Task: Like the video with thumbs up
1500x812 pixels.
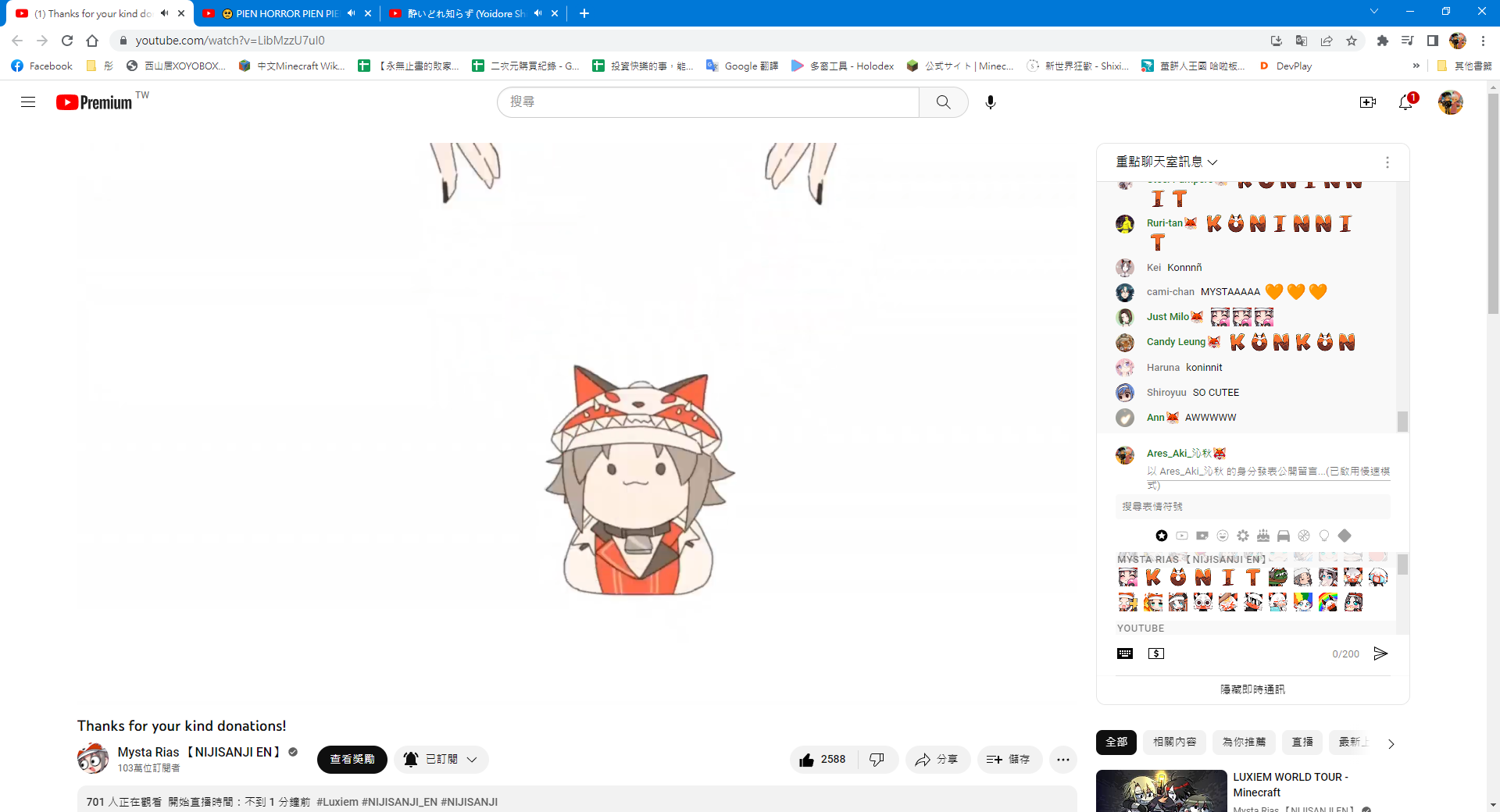Action: [824, 760]
